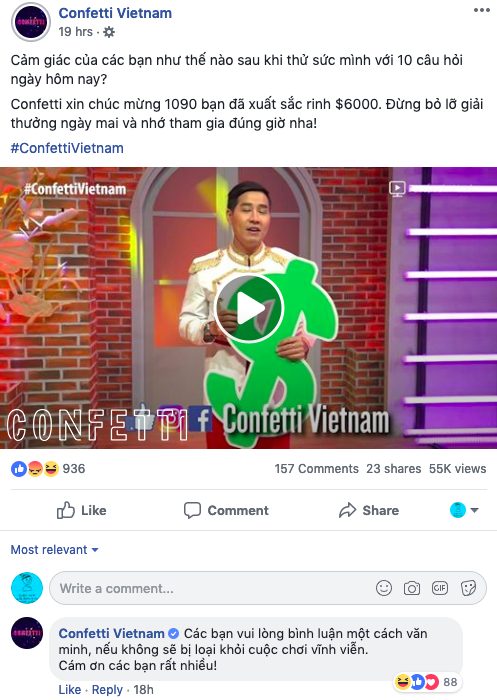Viewport: 497px width, 700px height.
Task: Open the Share post menu
Action: pyautogui.click(x=369, y=510)
